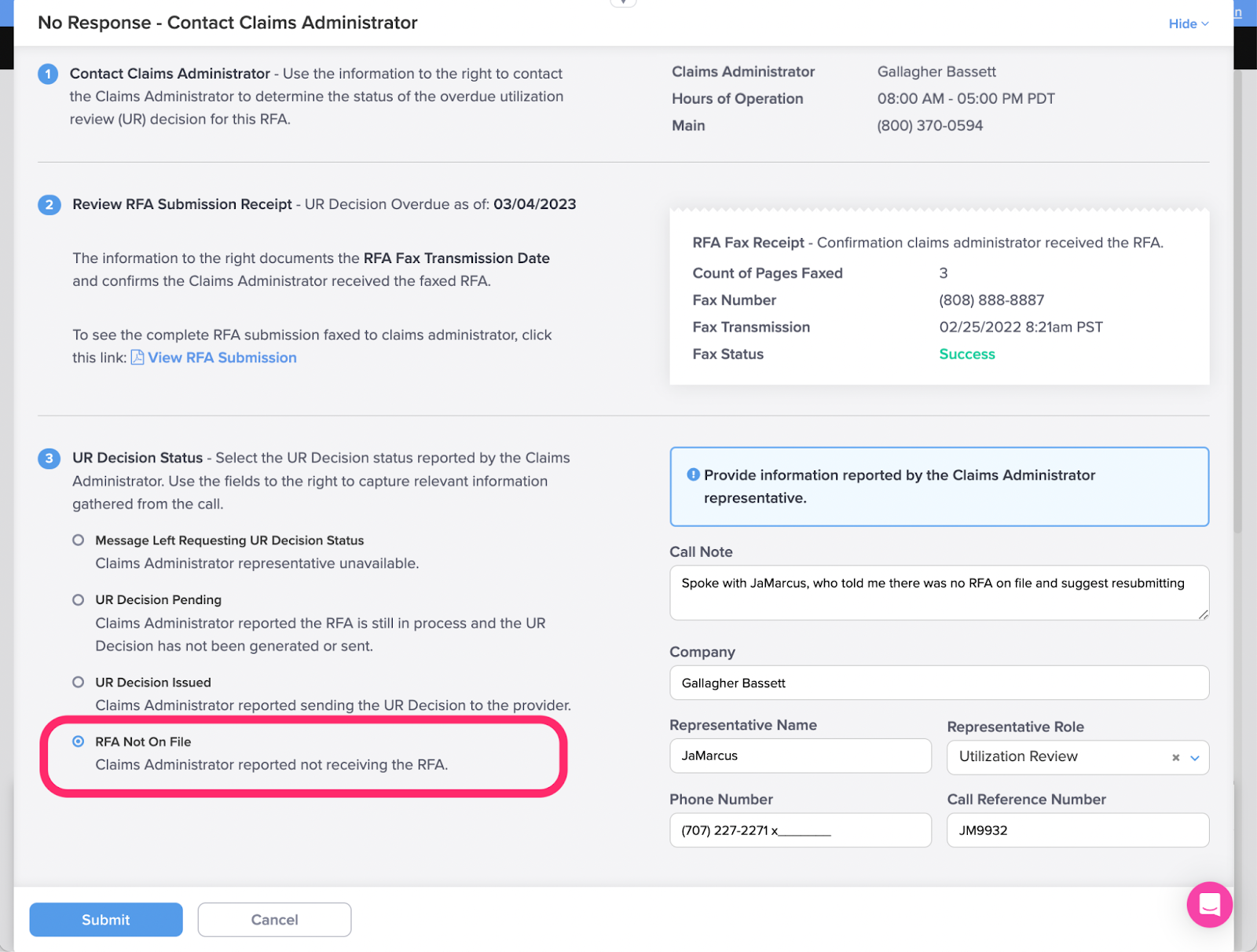
Task: Click the Representative Name input field
Action: (x=801, y=756)
